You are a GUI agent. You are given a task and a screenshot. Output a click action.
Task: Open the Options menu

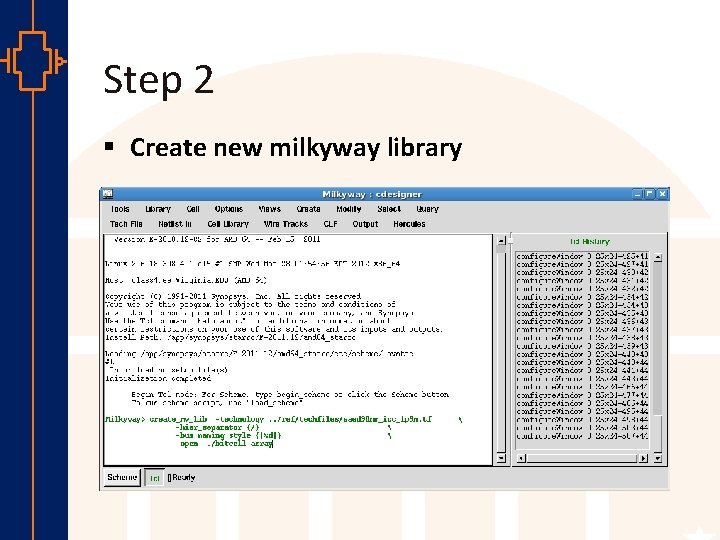click(x=229, y=209)
